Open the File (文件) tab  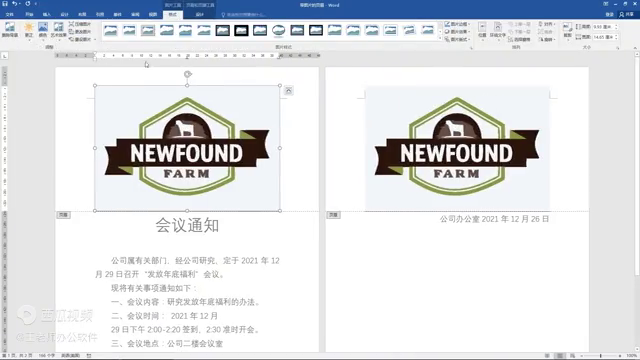[x=9, y=15]
